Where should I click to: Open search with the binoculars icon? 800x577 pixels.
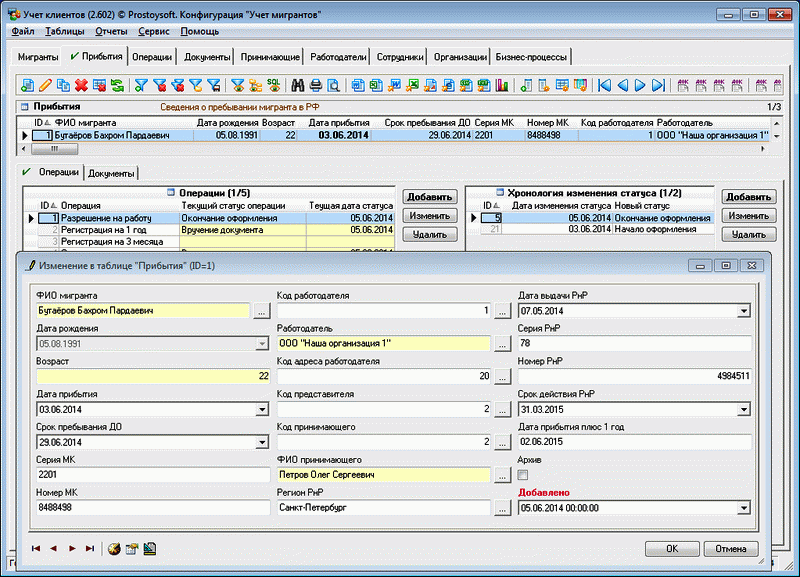click(297, 85)
